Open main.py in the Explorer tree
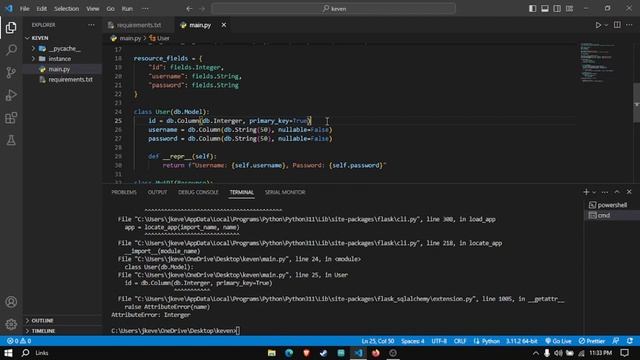The image size is (640, 360). point(62,69)
